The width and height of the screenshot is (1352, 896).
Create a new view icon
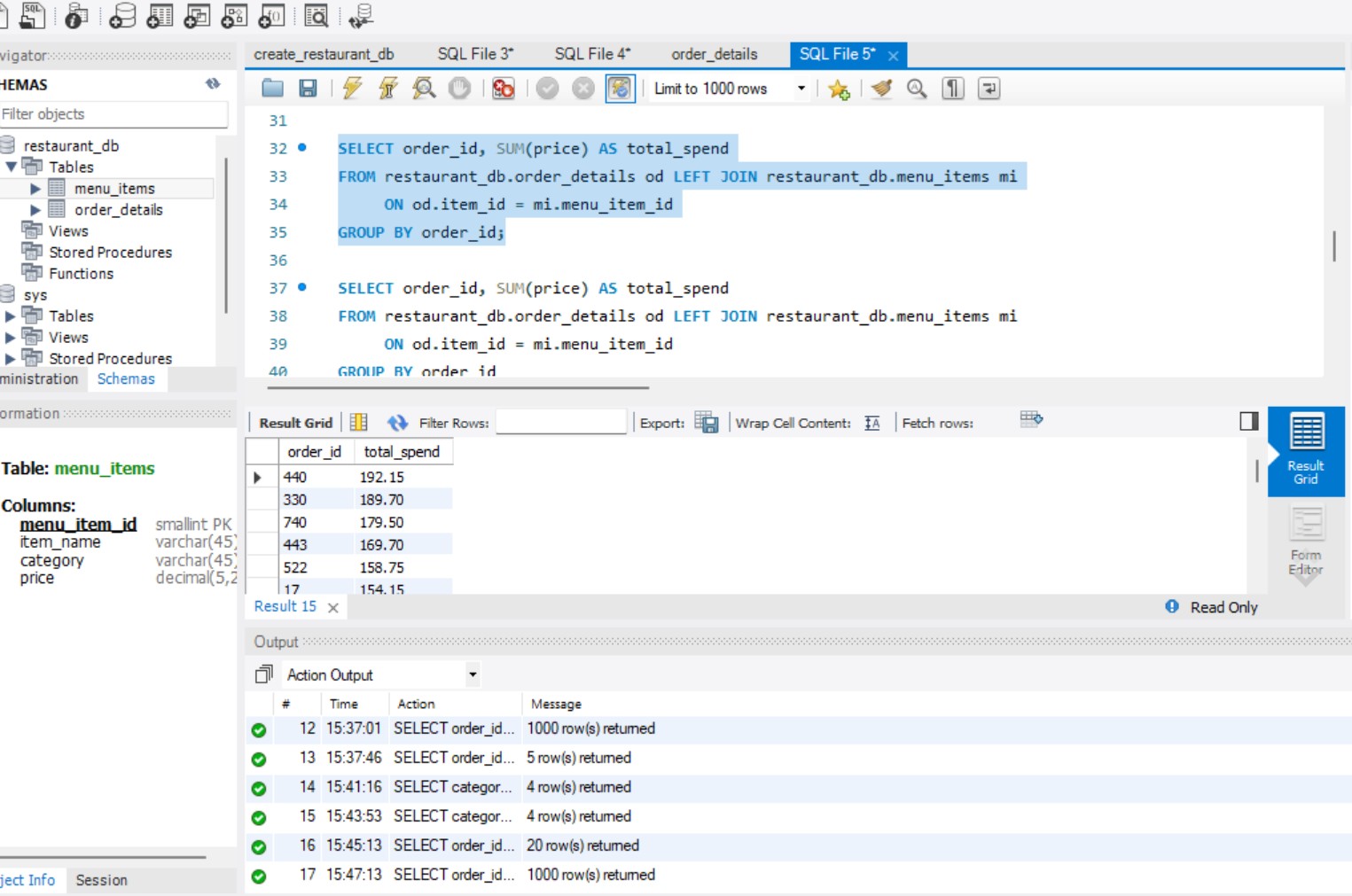[x=197, y=15]
